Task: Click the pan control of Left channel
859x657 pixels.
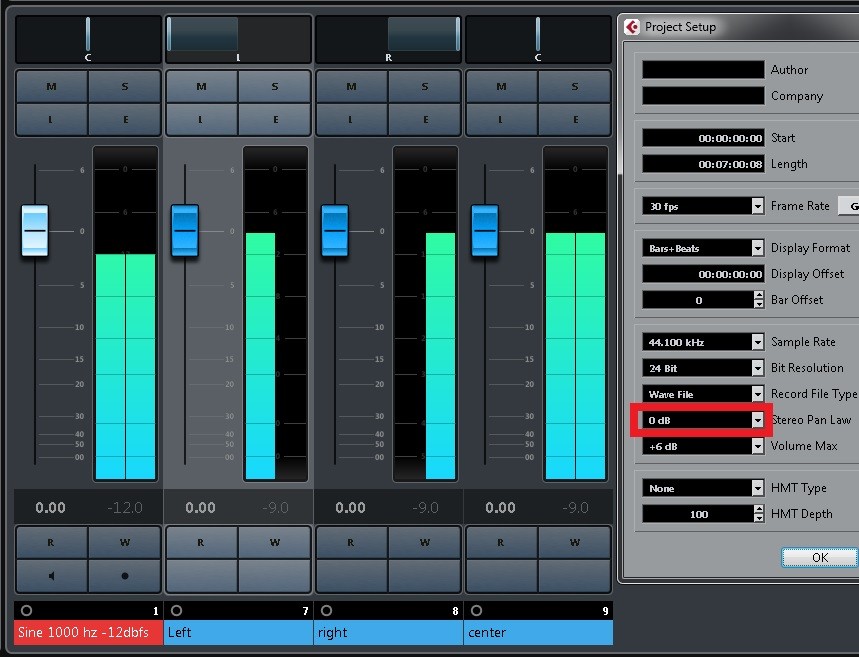Action: coord(238,39)
